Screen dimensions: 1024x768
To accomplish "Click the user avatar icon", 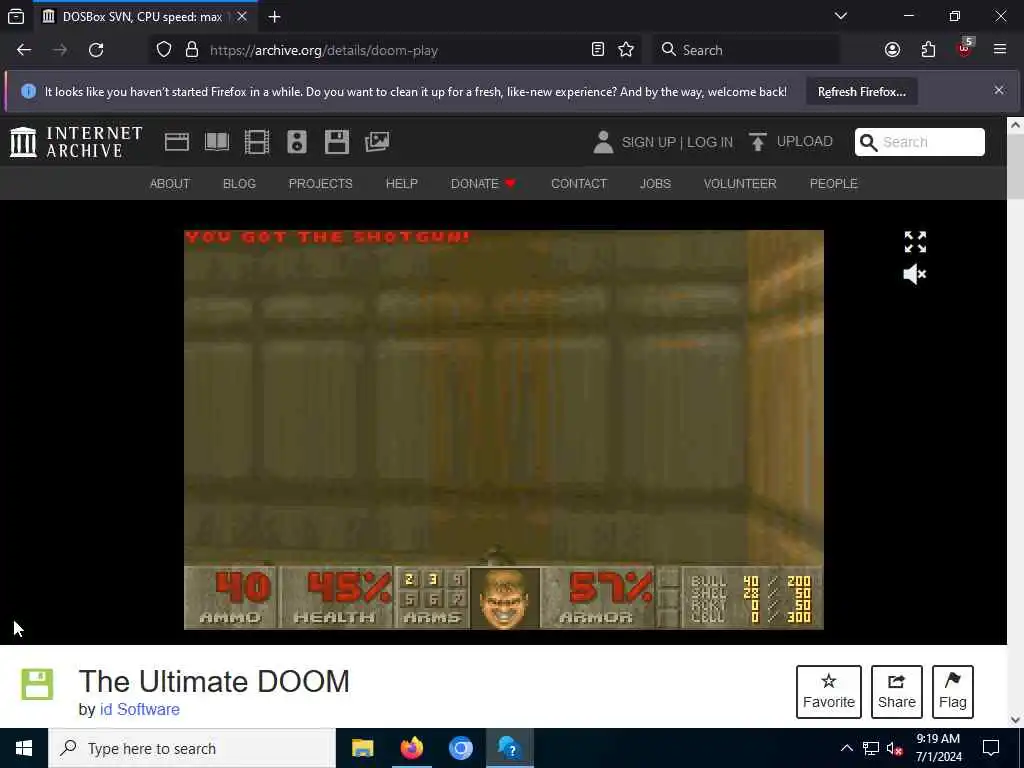I will click(x=603, y=142).
